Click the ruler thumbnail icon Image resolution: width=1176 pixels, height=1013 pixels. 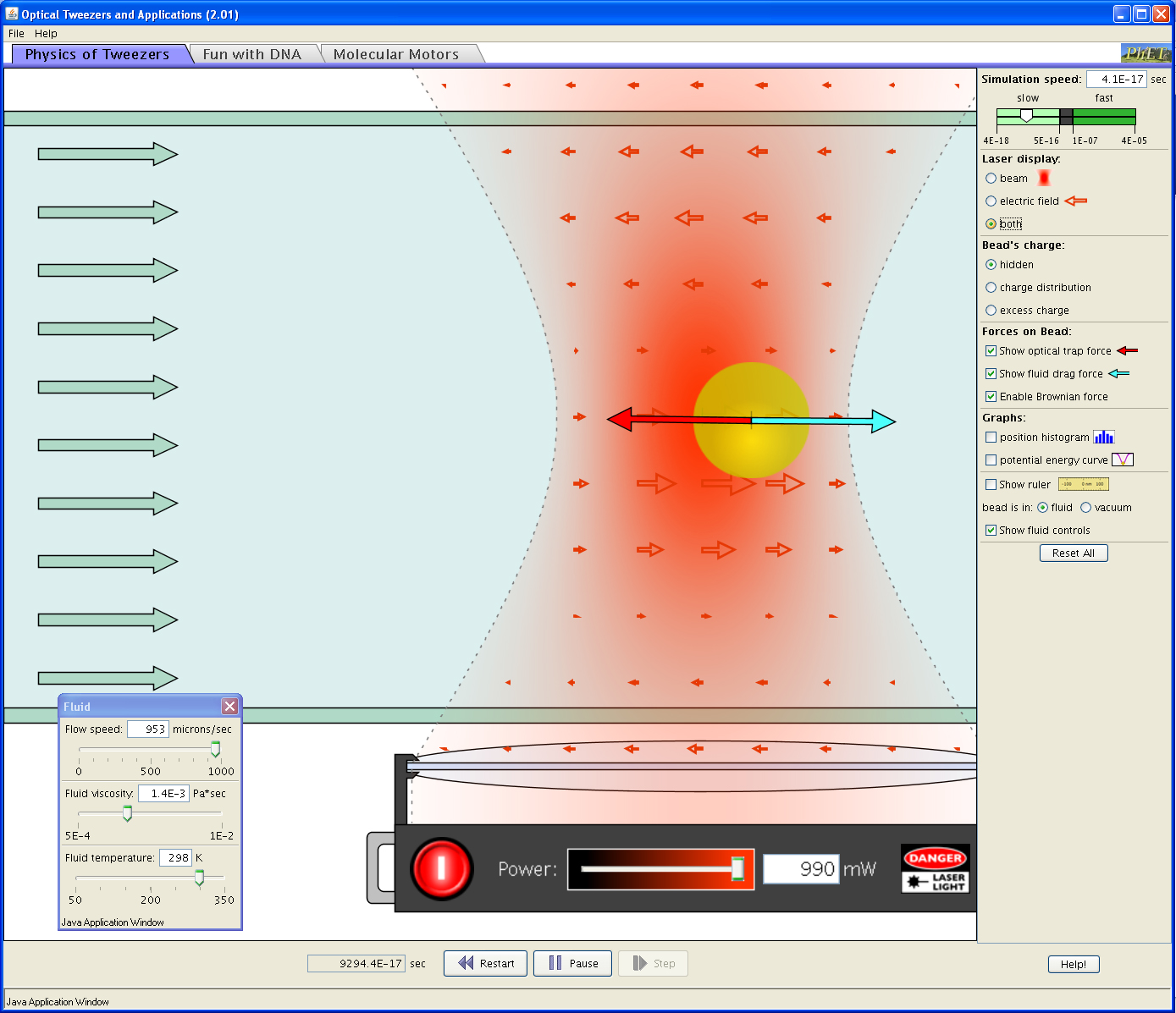point(1083,484)
